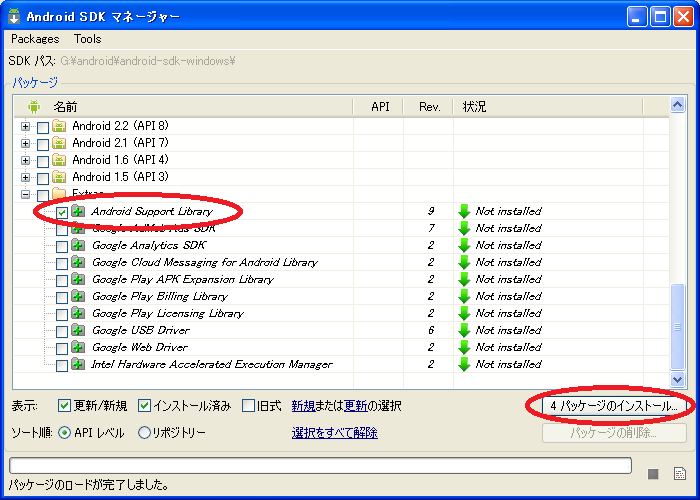Screen dimensions: 700x500
Task: Uncheck the Android Support Library checkbox
Action: 62,212
